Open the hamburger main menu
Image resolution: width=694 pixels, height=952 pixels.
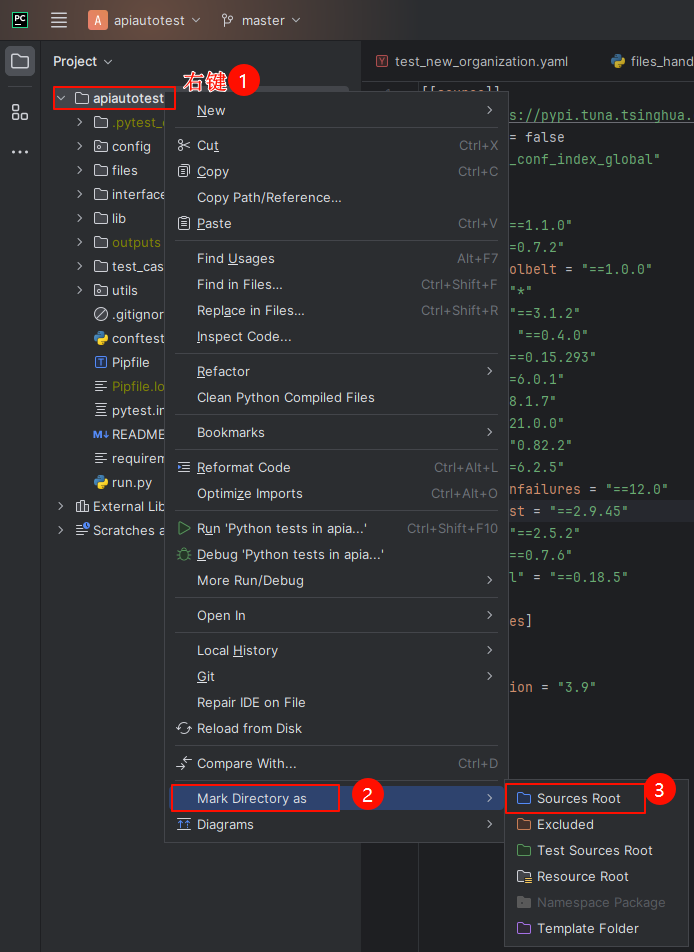(x=58, y=20)
